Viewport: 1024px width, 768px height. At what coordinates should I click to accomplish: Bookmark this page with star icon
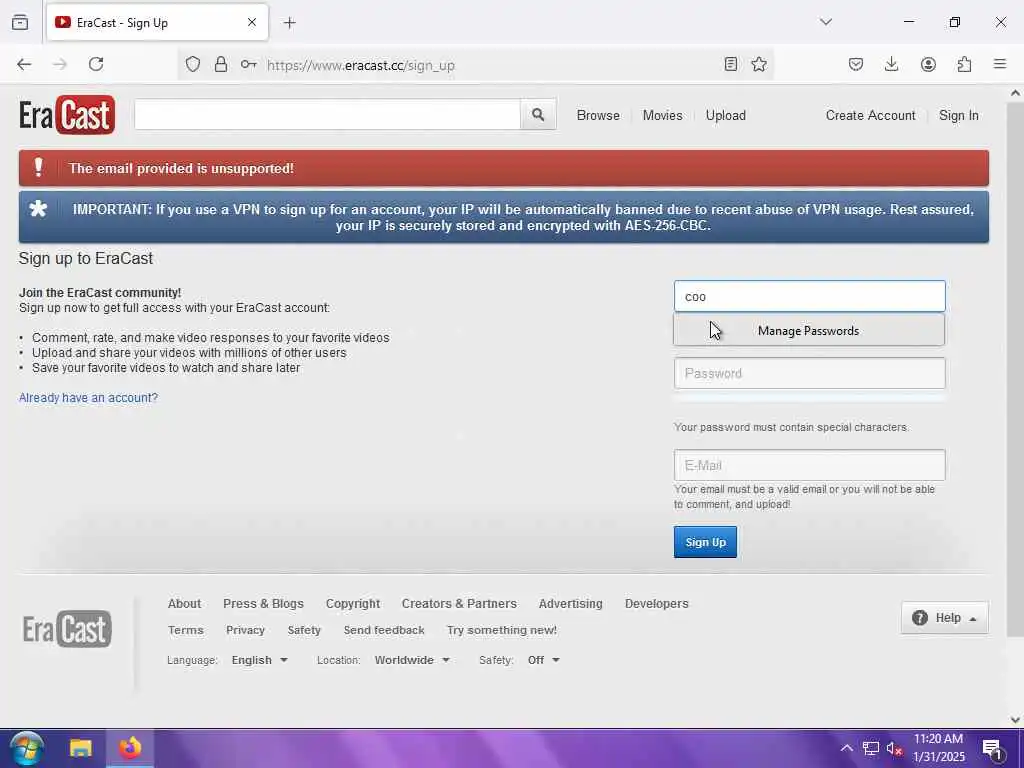click(x=759, y=64)
